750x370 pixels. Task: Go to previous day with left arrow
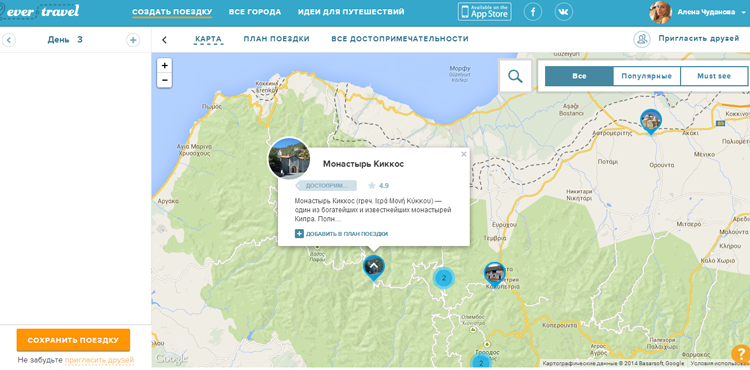point(9,40)
